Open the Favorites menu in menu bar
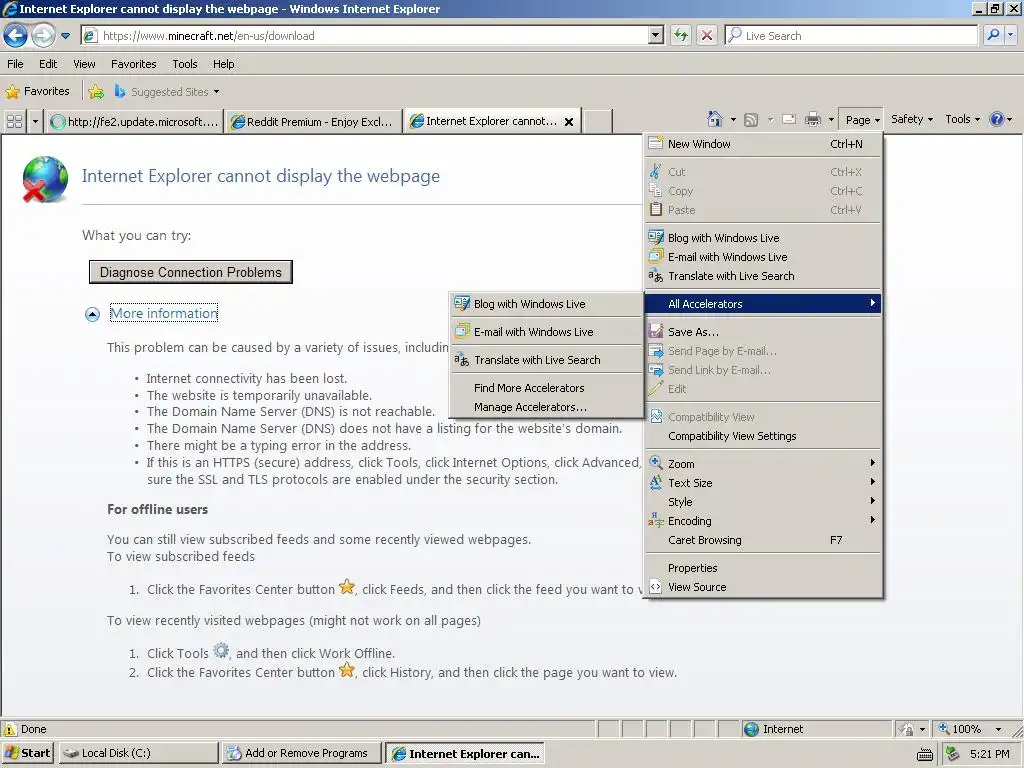Viewport: 1024px width, 768px height. [x=133, y=64]
